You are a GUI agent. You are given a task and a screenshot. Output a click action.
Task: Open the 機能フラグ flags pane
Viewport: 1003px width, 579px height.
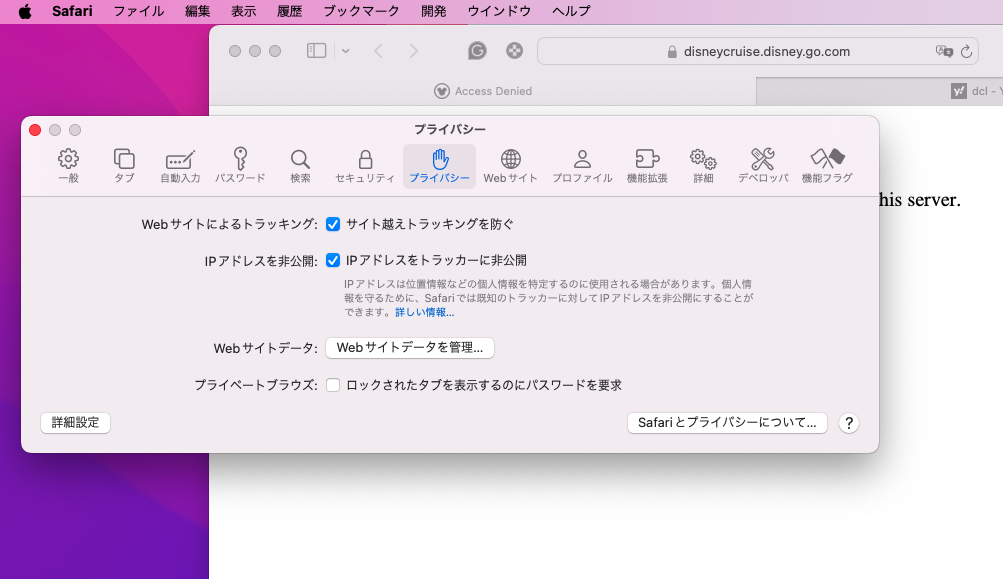[827, 166]
